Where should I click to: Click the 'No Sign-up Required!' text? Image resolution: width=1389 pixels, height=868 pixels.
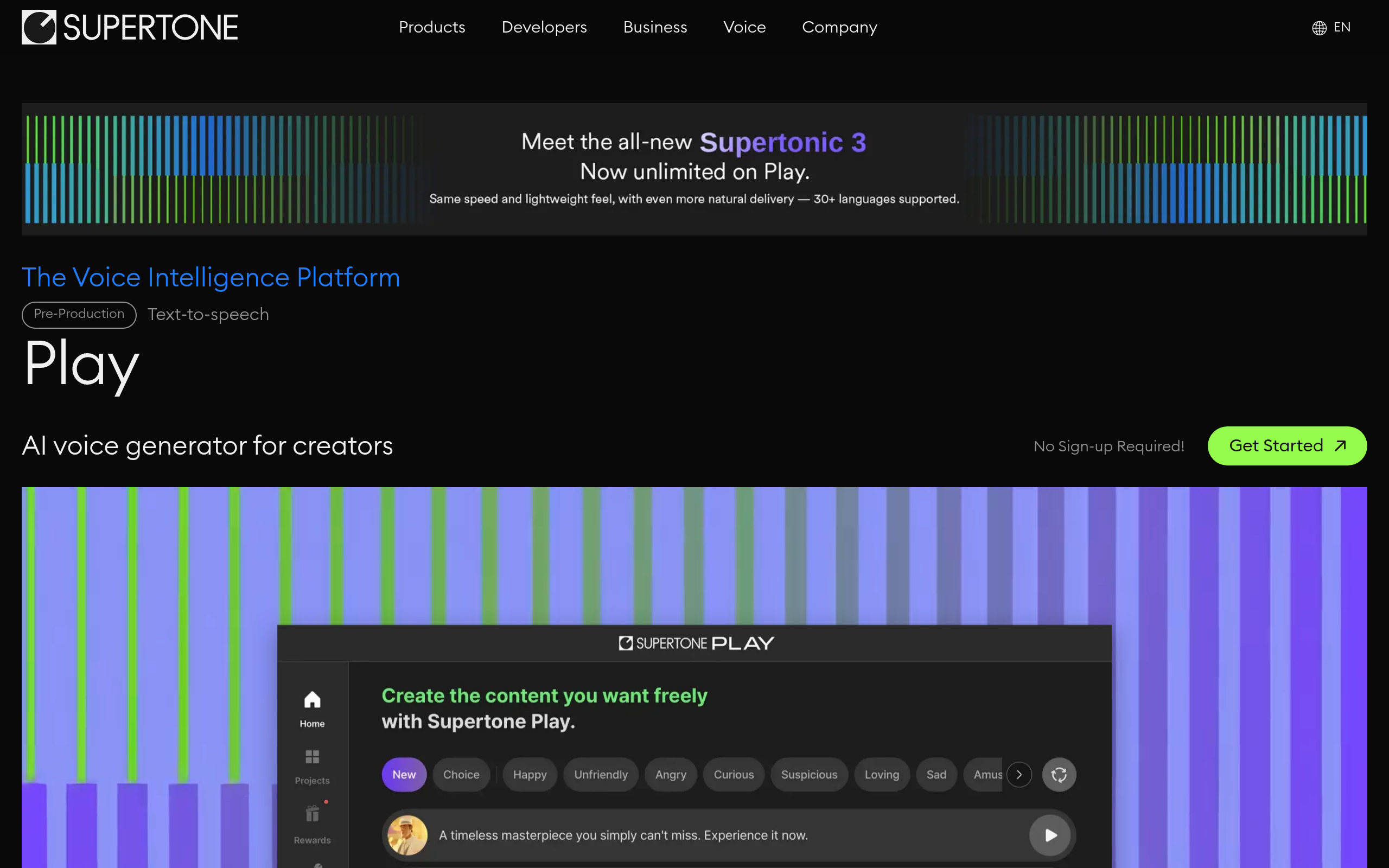point(1108,446)
